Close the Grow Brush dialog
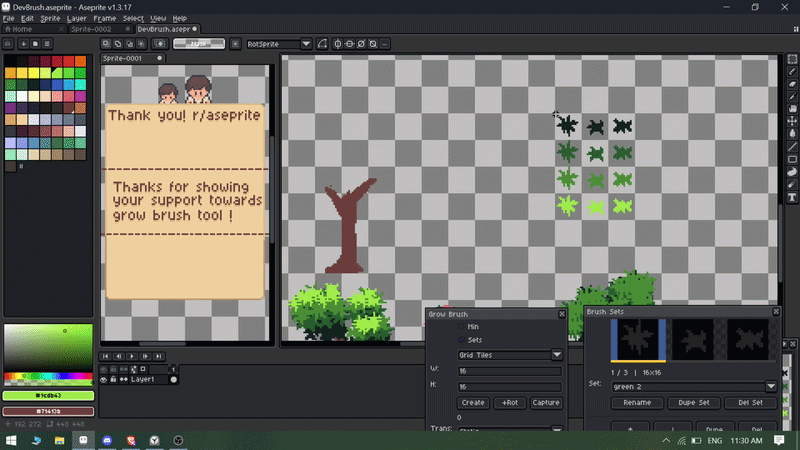Image resolution: width=800 pixels, height=450 pixels. (562, 314)
